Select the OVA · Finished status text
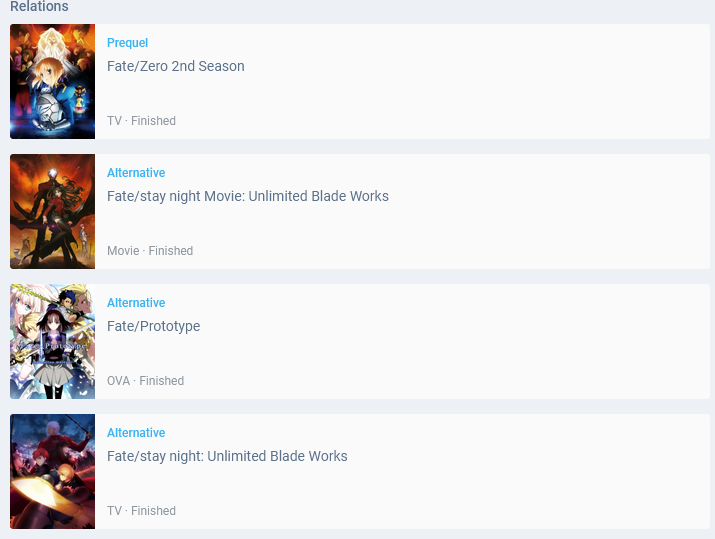This screenshot has height=539, width=715. [145, 381]
